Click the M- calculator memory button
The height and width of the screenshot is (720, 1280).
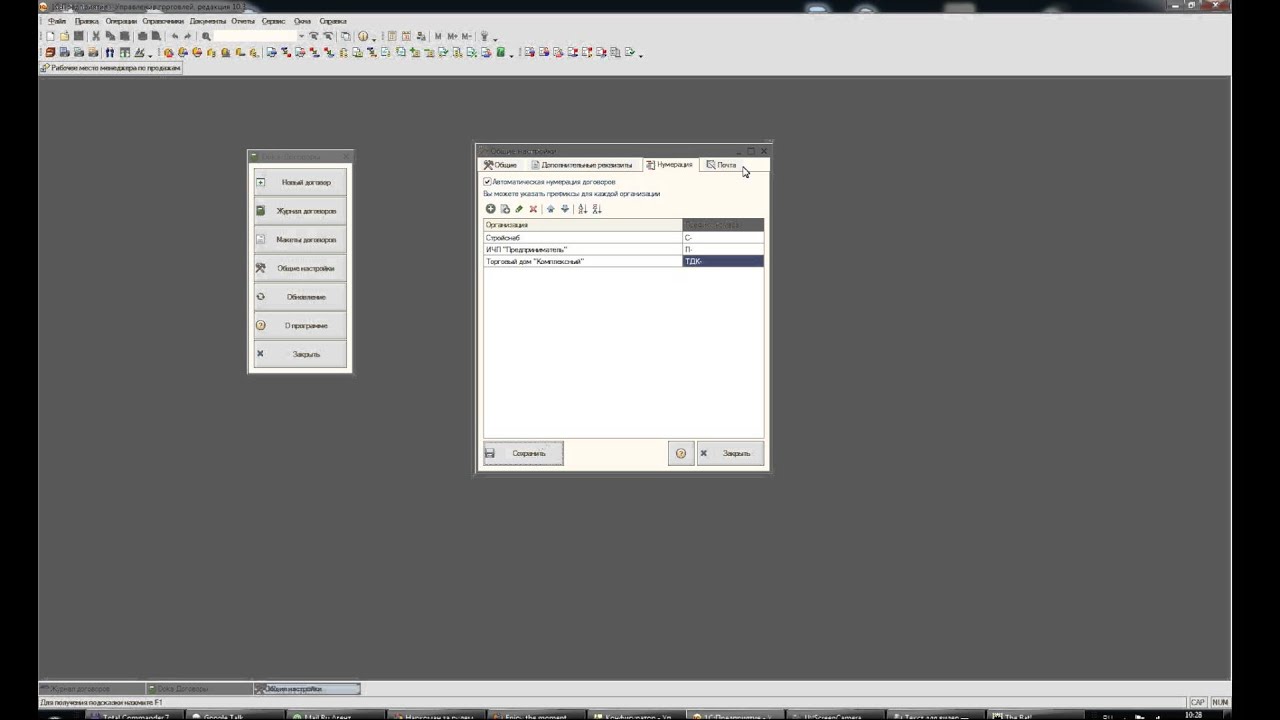[x=467, y=36]
